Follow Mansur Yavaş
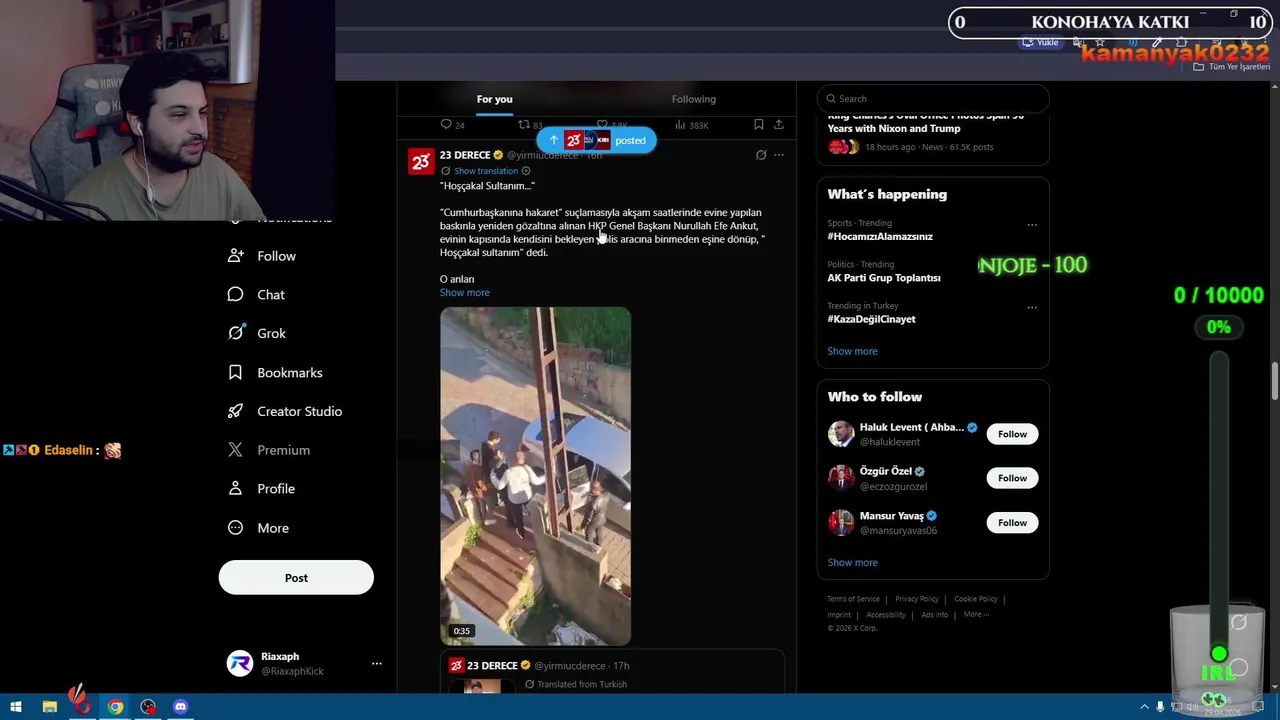The width and height of the screenshot is (1280, 720). coord(1012,523)
